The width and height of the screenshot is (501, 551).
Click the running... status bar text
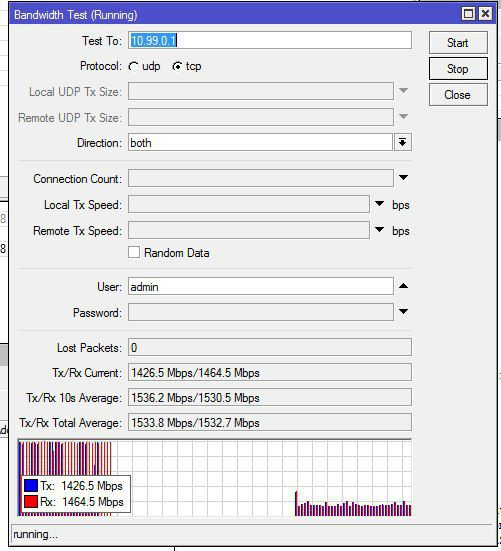(x=35, y=534)
